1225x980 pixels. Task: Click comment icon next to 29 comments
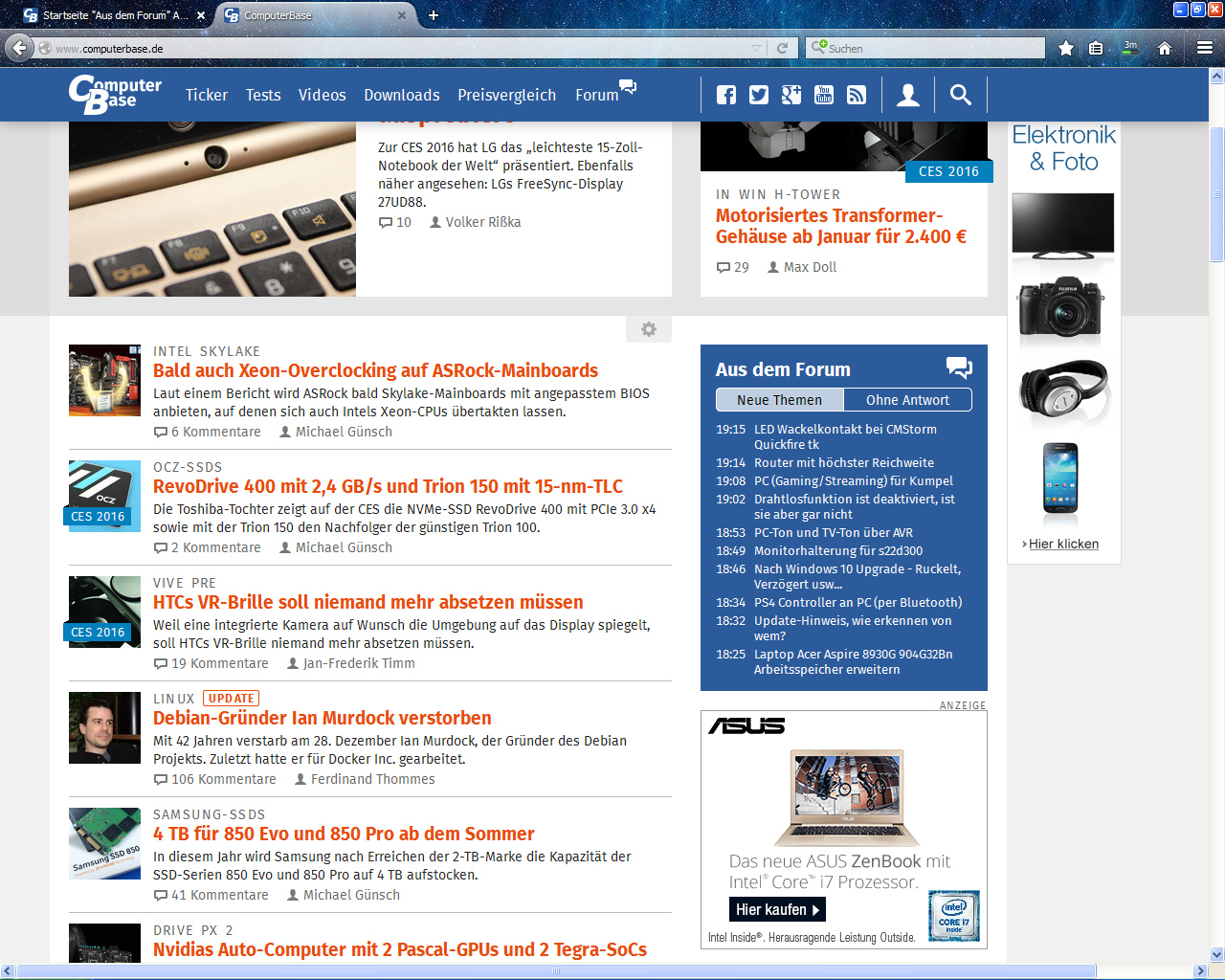723,268
